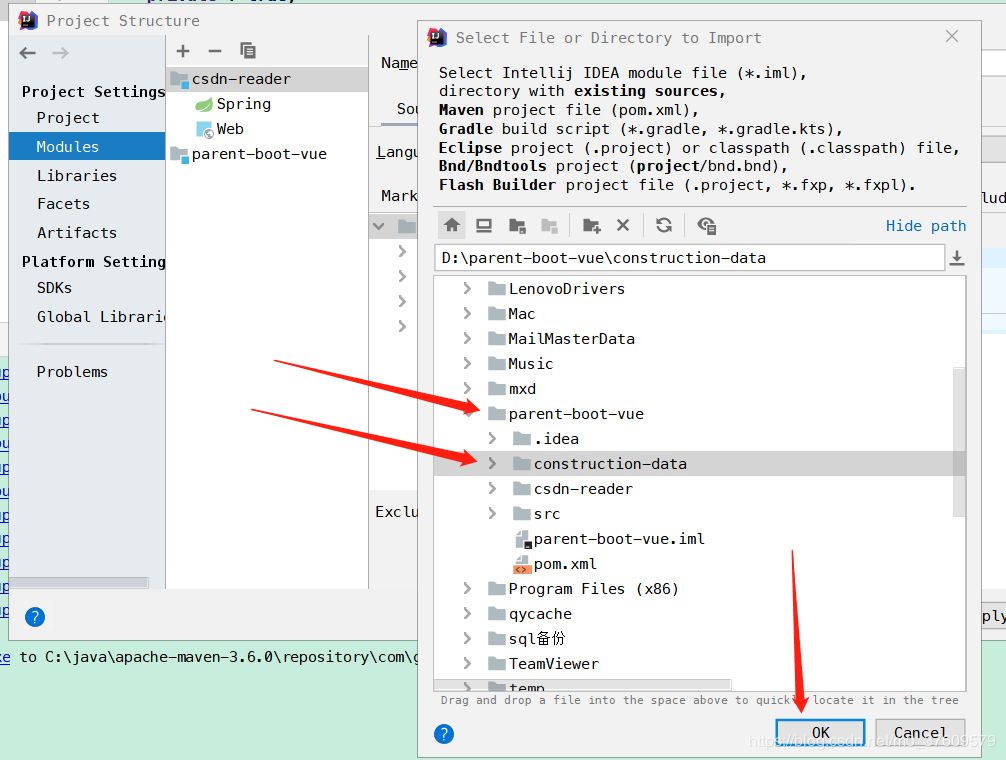This screenshot has width=1006, height=760.
Task: Expand the TeamViewer folder
Action: pos(467,664)
